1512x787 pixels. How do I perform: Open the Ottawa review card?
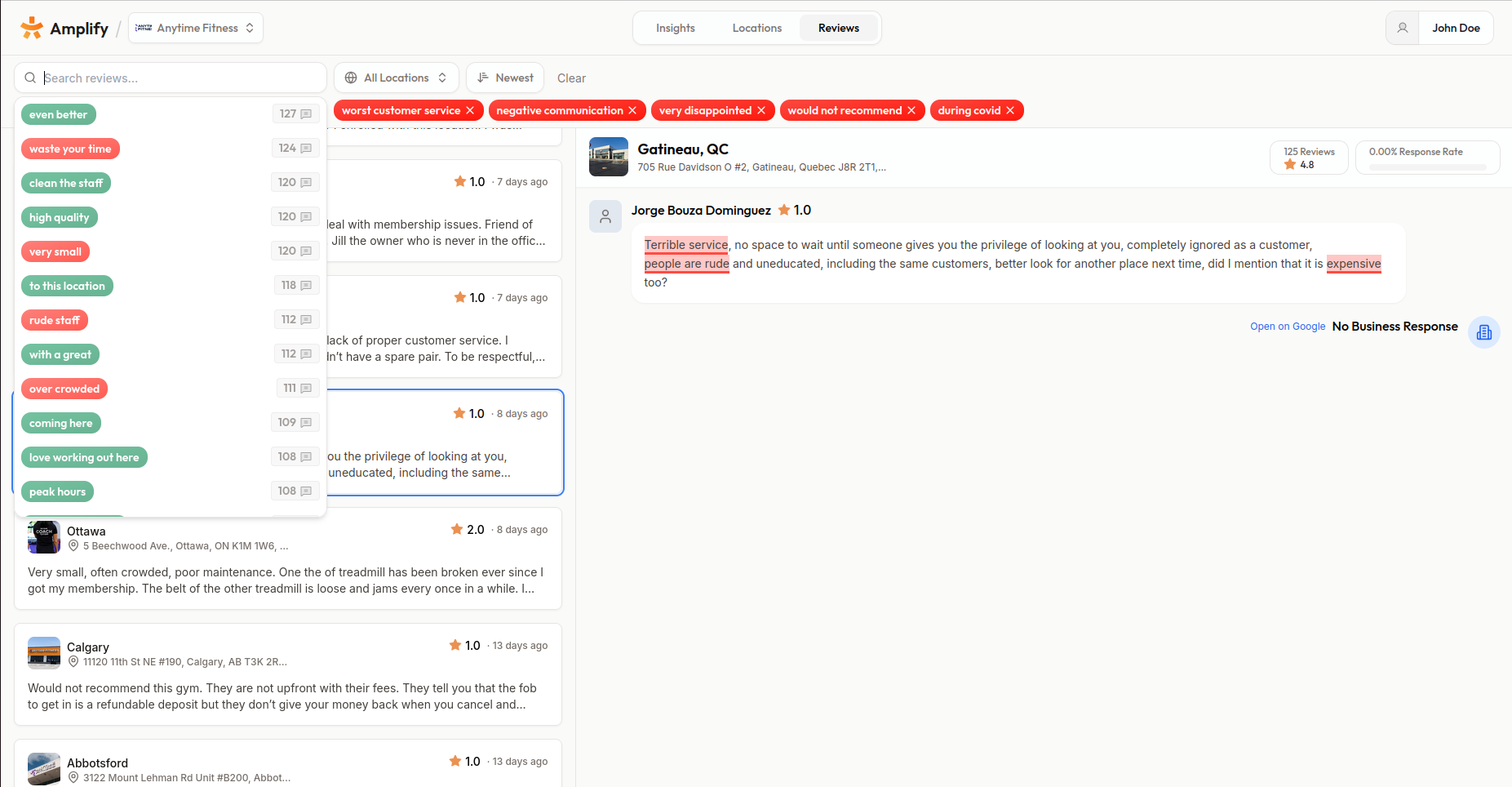pos(288,558)
